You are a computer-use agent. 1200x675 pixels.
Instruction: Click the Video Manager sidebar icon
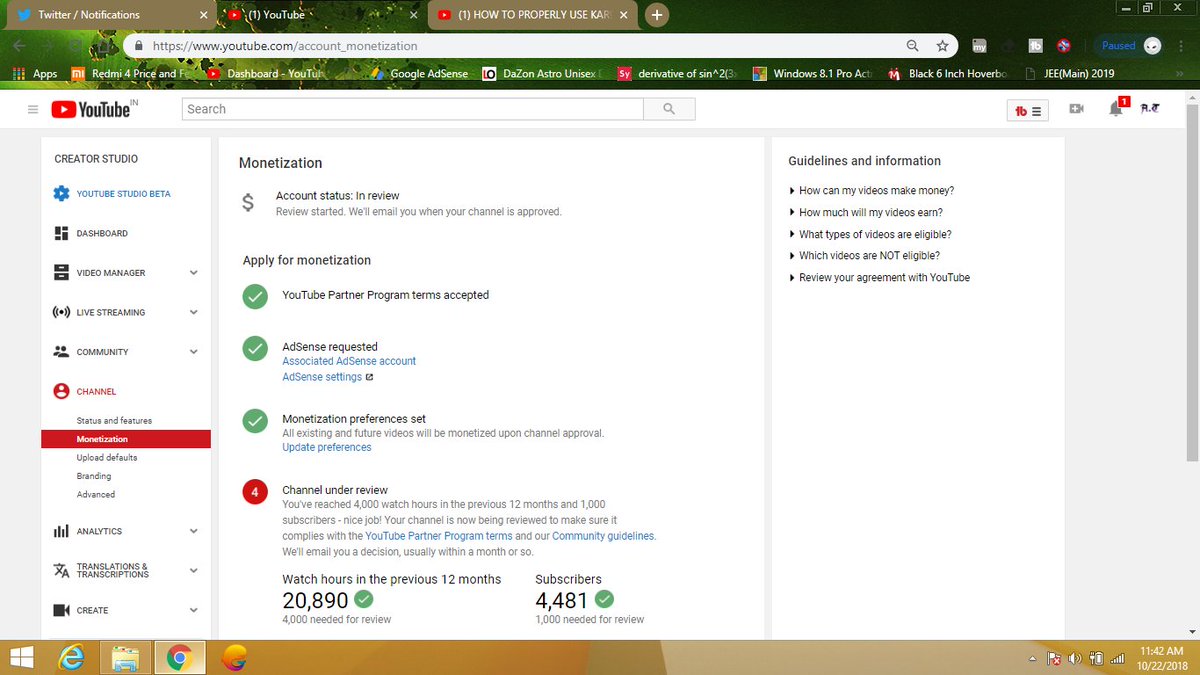pos(61,273)
